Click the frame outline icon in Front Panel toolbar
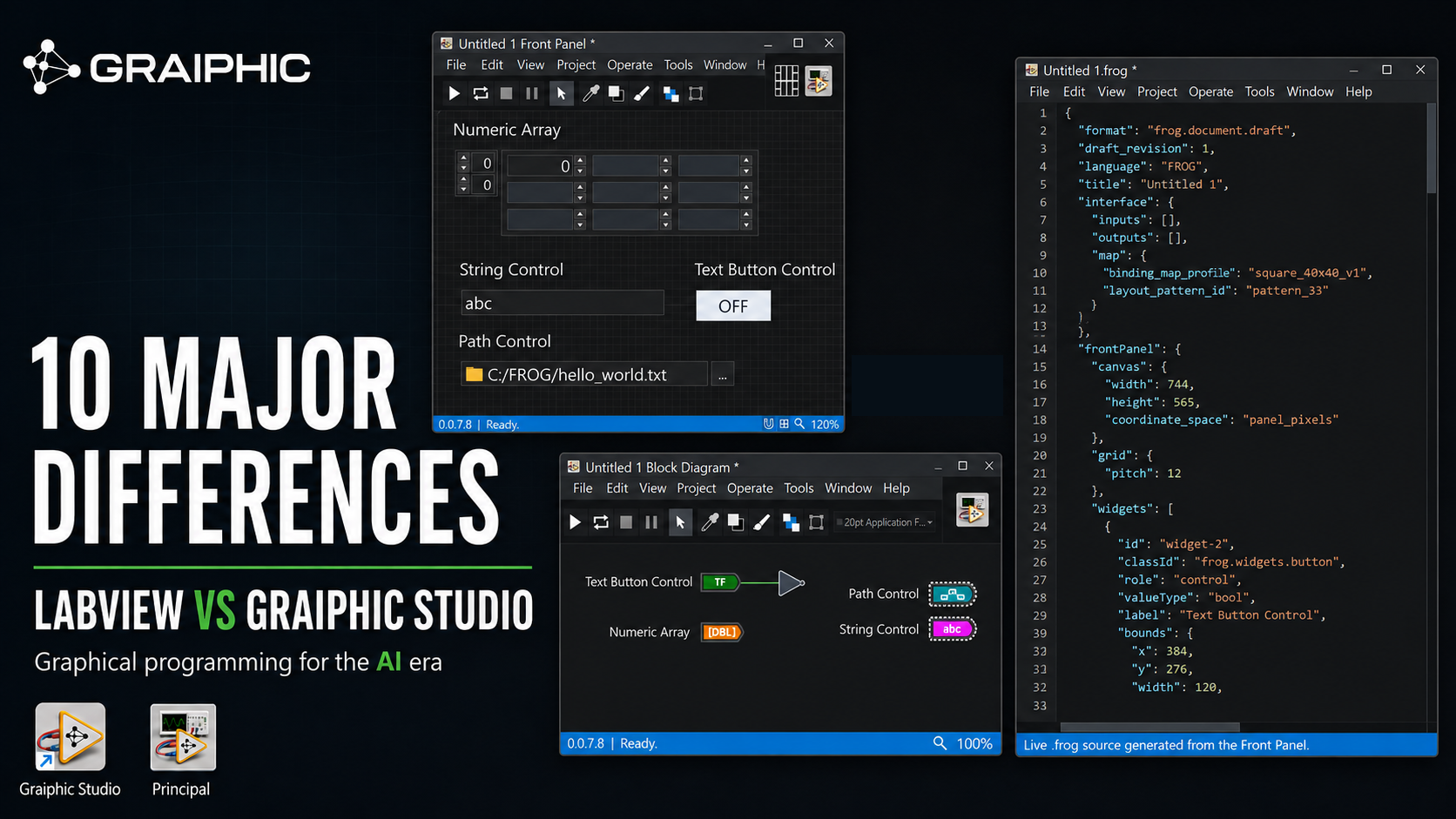The image size is (1456, 819). (696, 93)
